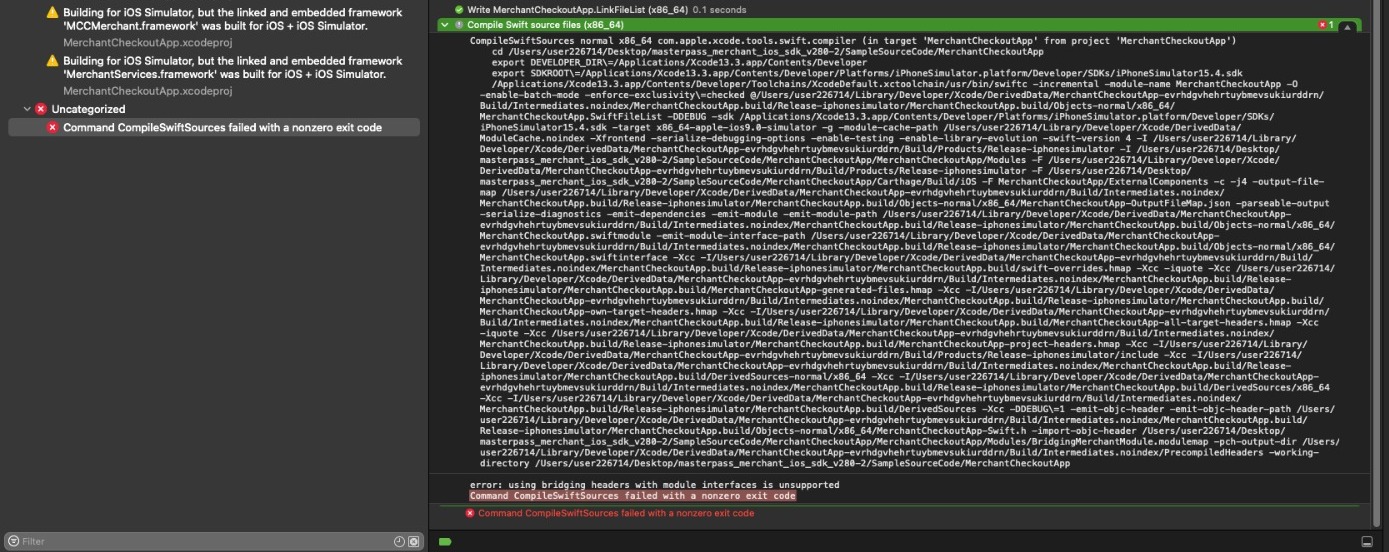Click the green indicator in the bottom bar
Screen dimensions: 1389x552
point(446,541)
